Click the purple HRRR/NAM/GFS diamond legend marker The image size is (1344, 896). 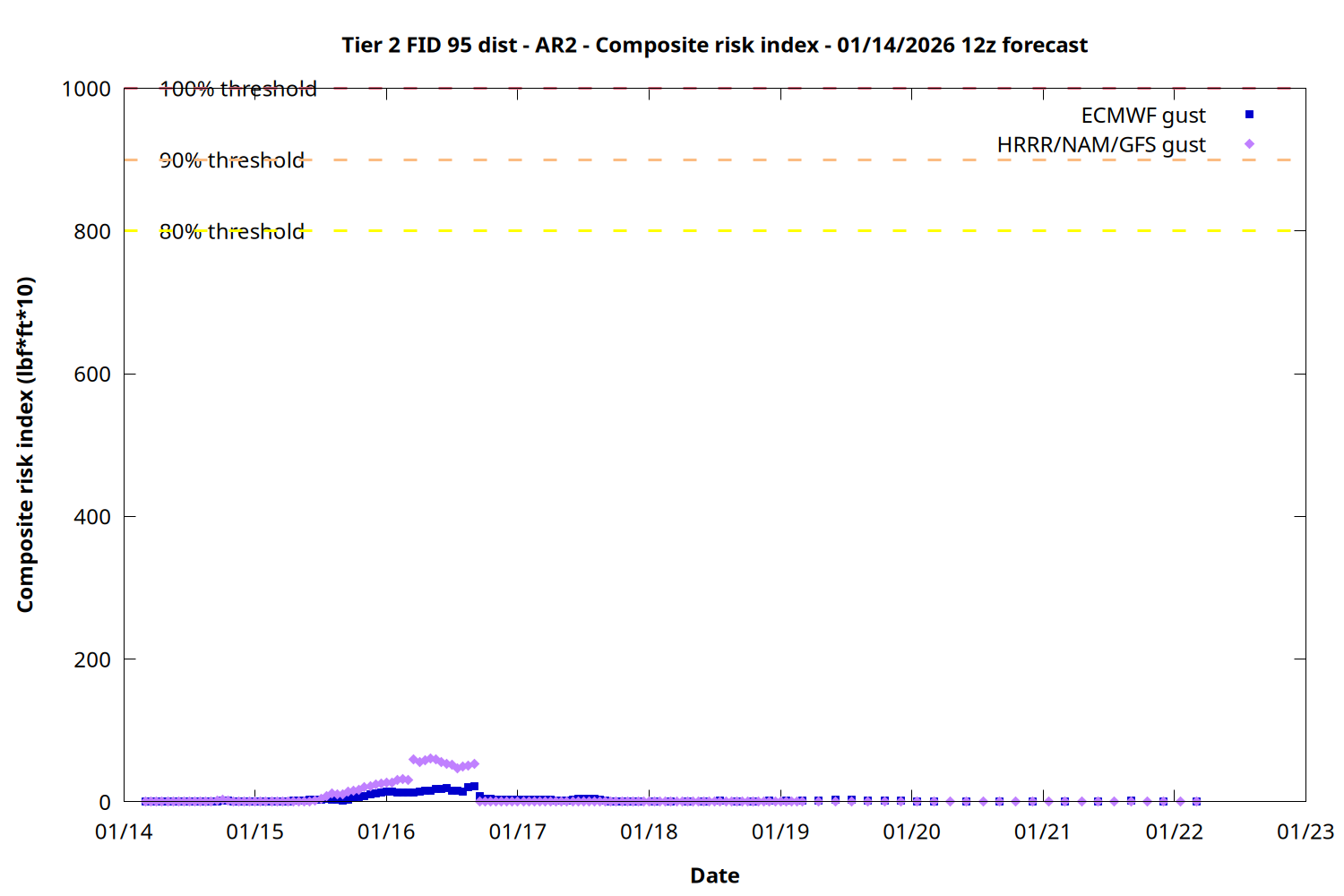(x=1249, y=144)
